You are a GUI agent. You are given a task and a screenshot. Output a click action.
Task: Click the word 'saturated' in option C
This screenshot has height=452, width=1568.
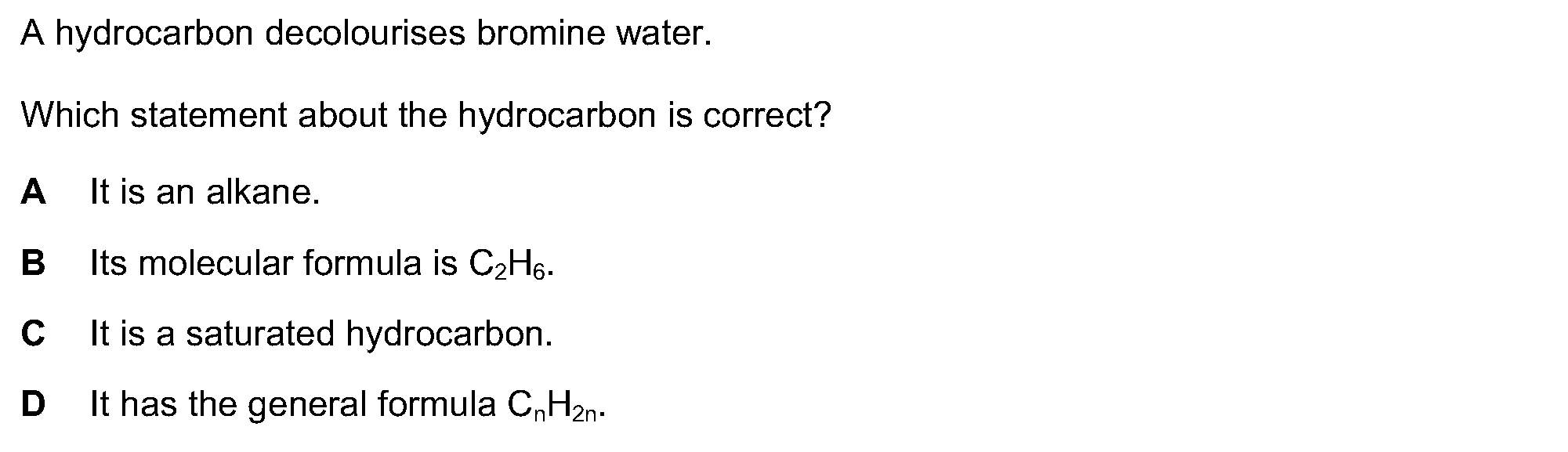(x=260, y=334)
